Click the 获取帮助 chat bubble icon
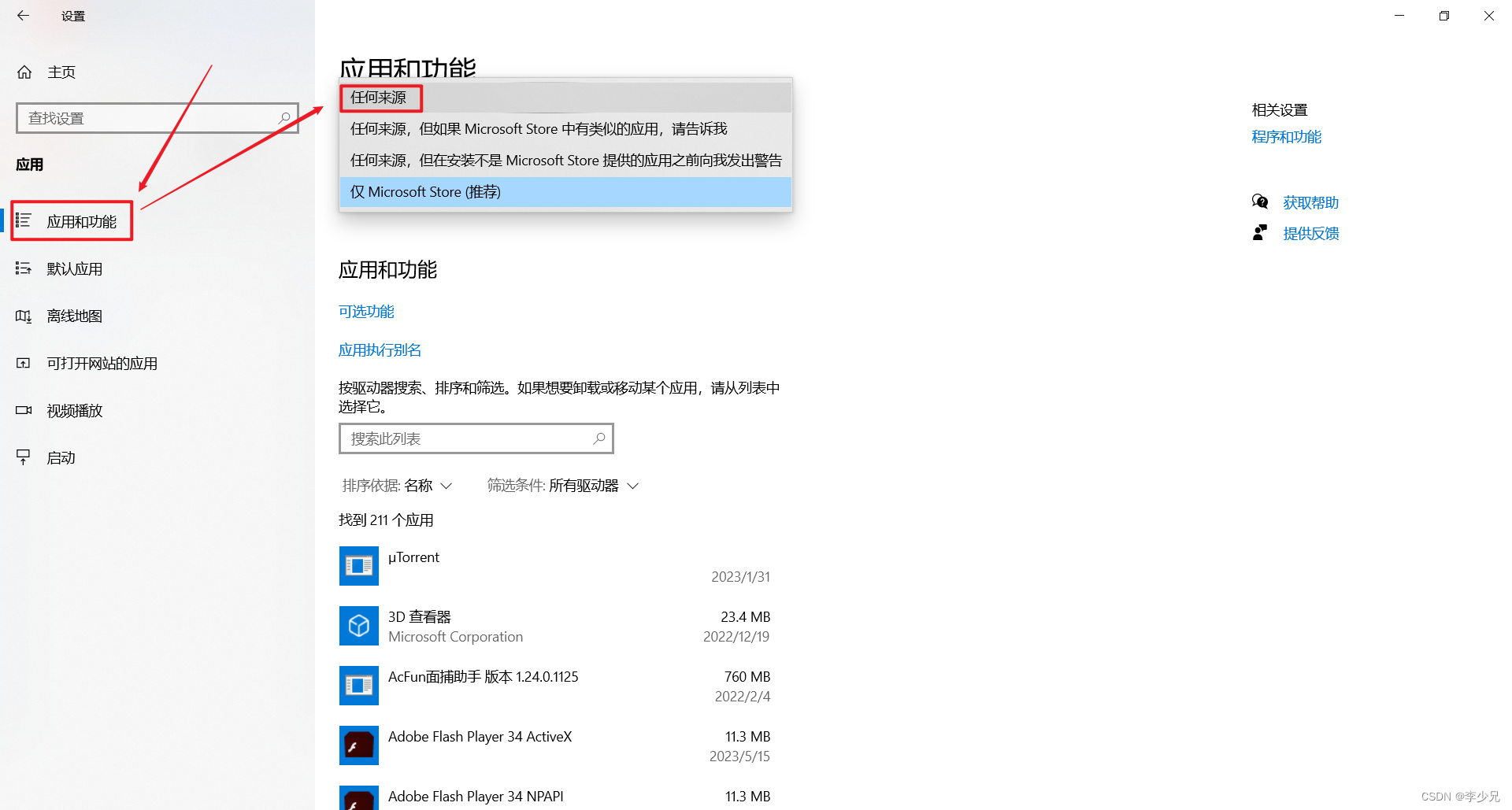Viewport: 1512px width, 810px height. tap(1260, 202)
